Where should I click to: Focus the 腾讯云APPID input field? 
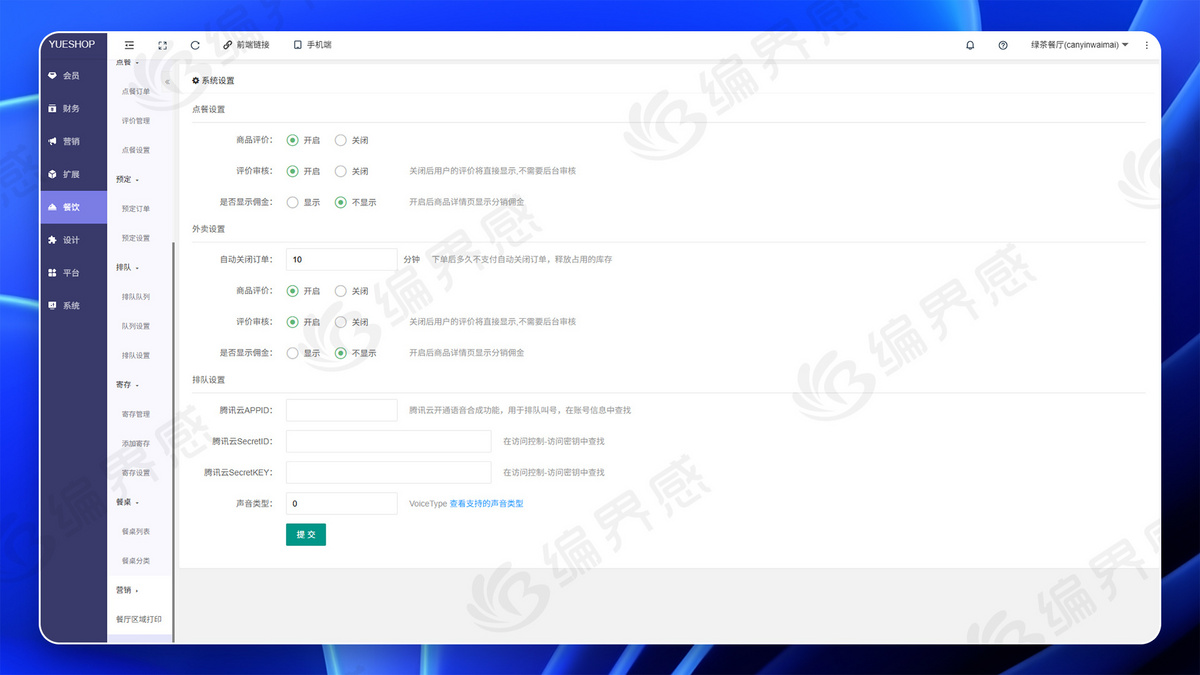342,410
